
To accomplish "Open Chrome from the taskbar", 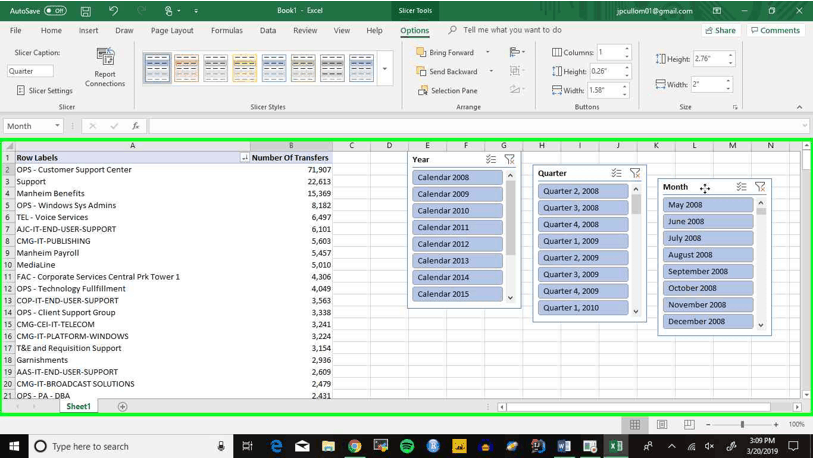I will (354, 446).
